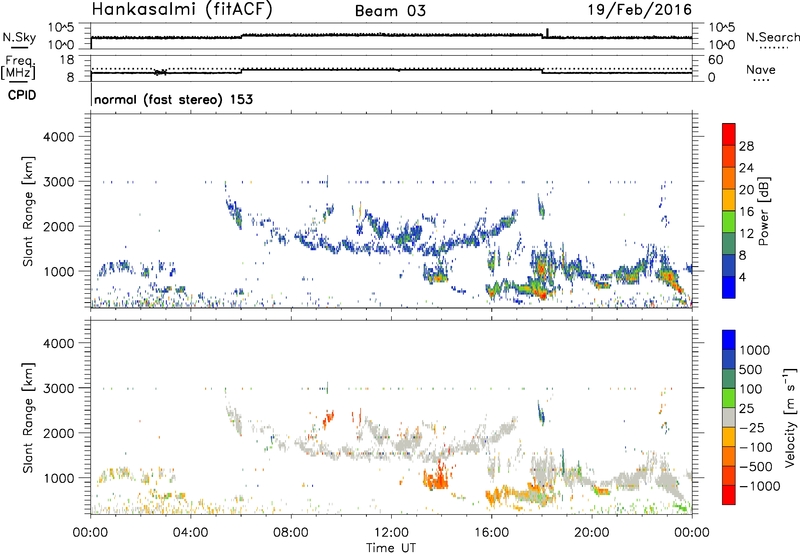This screenshot has height=554, width=800.
Task: Click the "60" Nave axis tick label
Action: (x=716, y=60)
